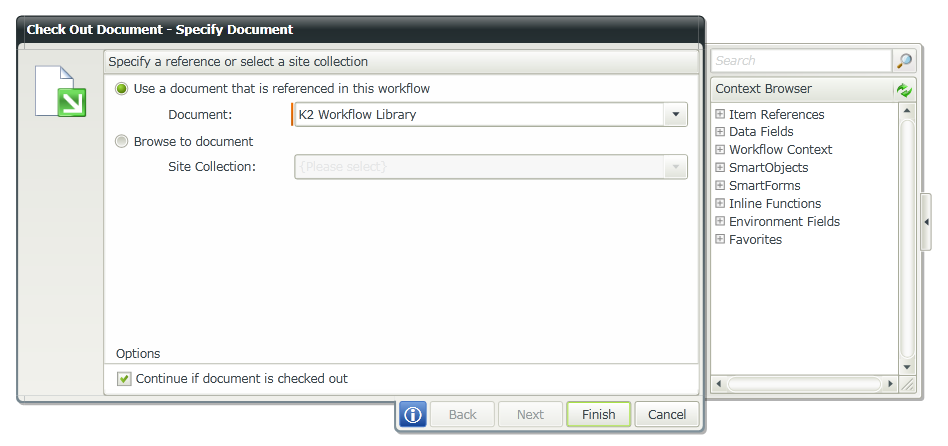Expand the Workflow Context node
Image resolution: width=948 pixels, height=446 pixels.
pyautogui.click(x=720, y=150)
